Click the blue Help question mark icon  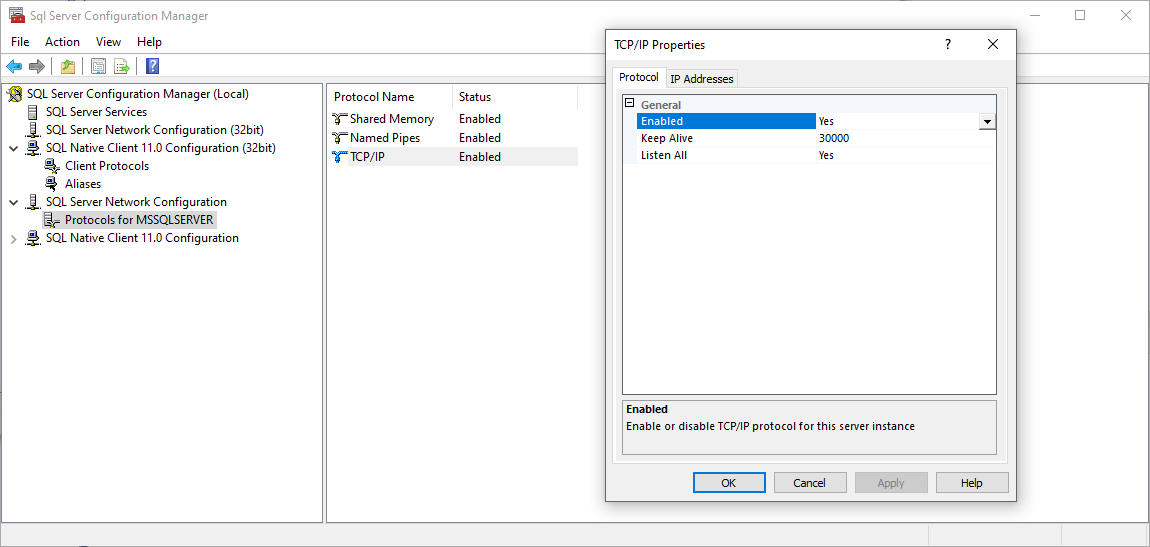pos(153,67)
